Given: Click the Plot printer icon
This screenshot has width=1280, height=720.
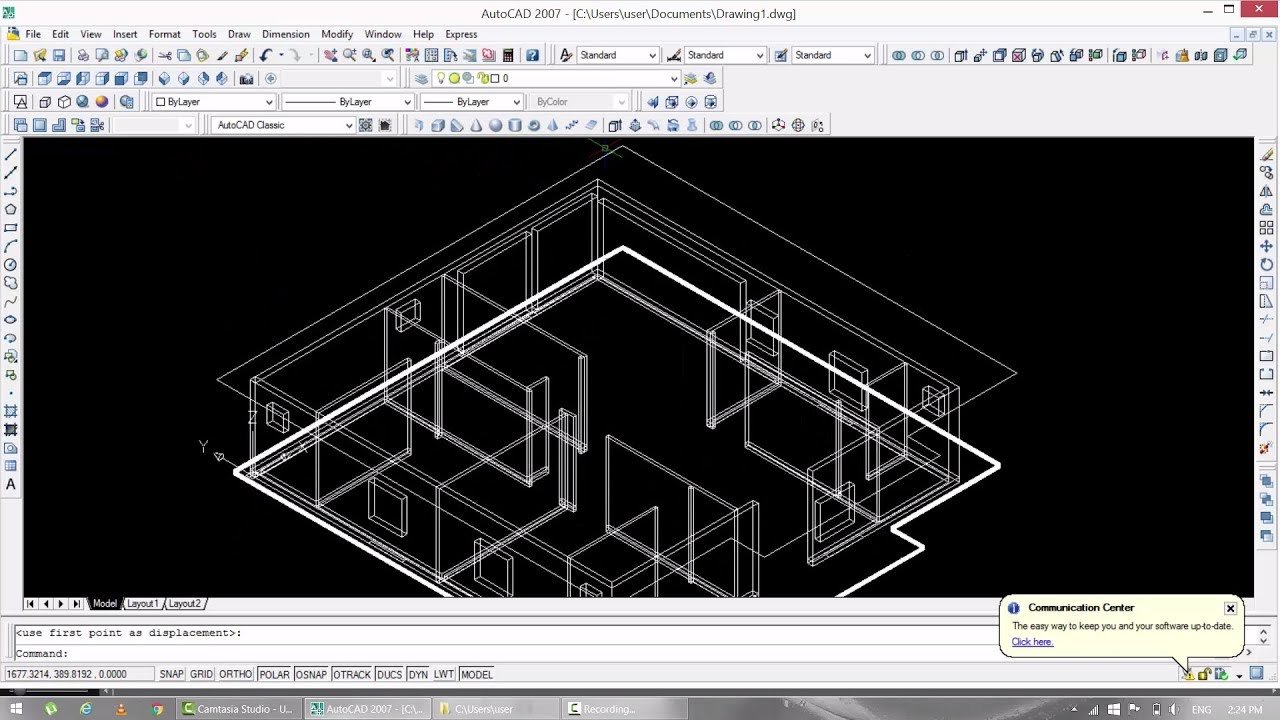Looking at the screenshot, I should pyautogui.click(x=83, y=55).
